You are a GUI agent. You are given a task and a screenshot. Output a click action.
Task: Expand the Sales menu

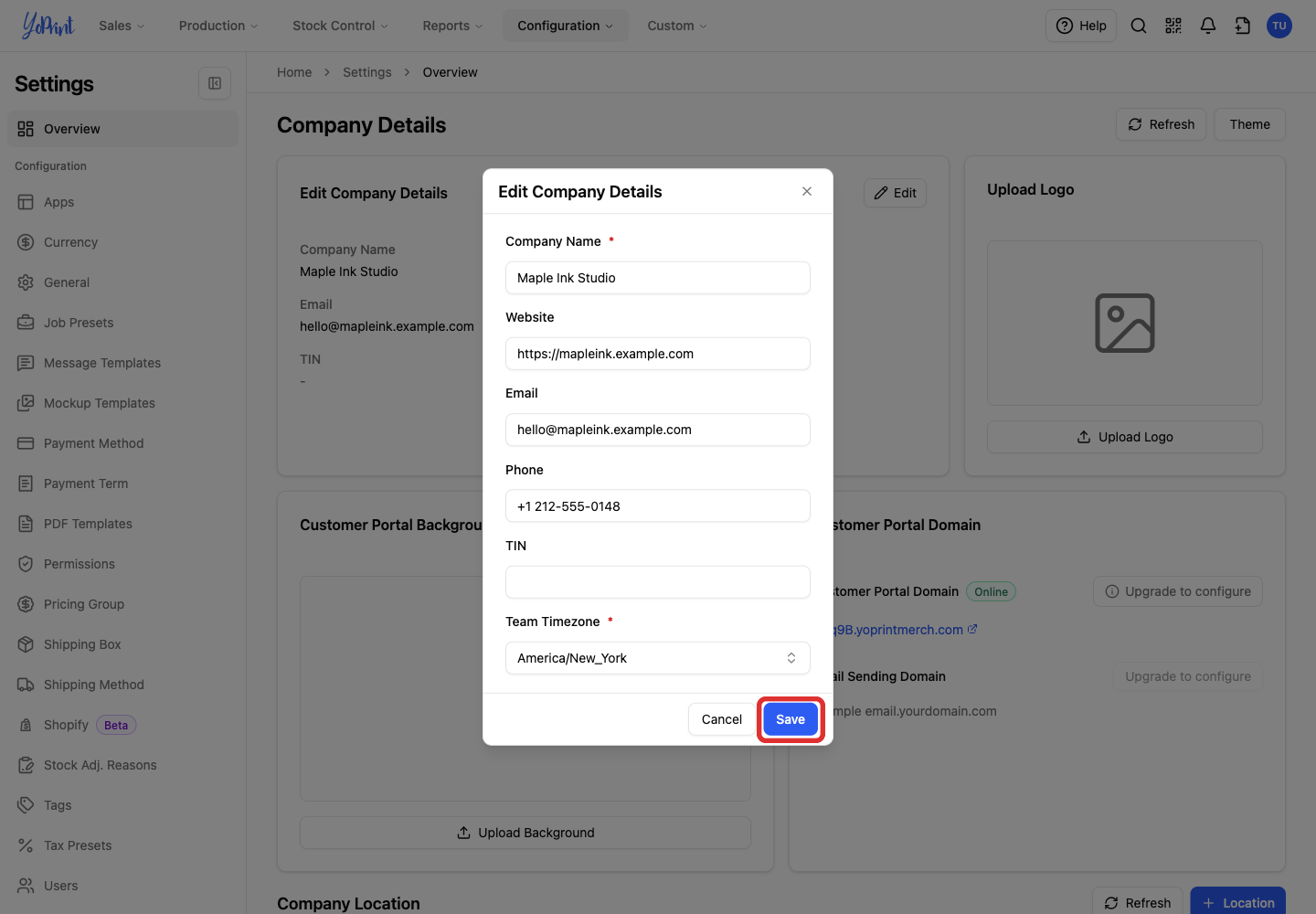122,26
